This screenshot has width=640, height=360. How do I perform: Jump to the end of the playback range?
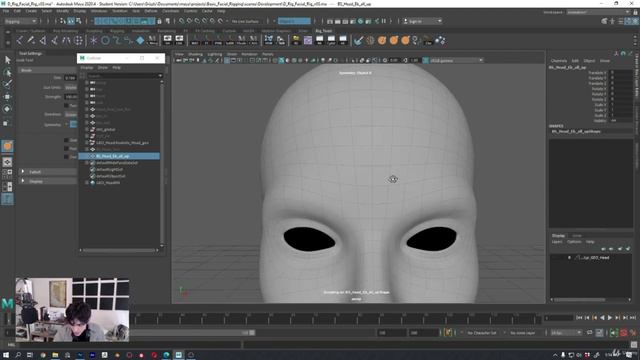tap(633, 318)
